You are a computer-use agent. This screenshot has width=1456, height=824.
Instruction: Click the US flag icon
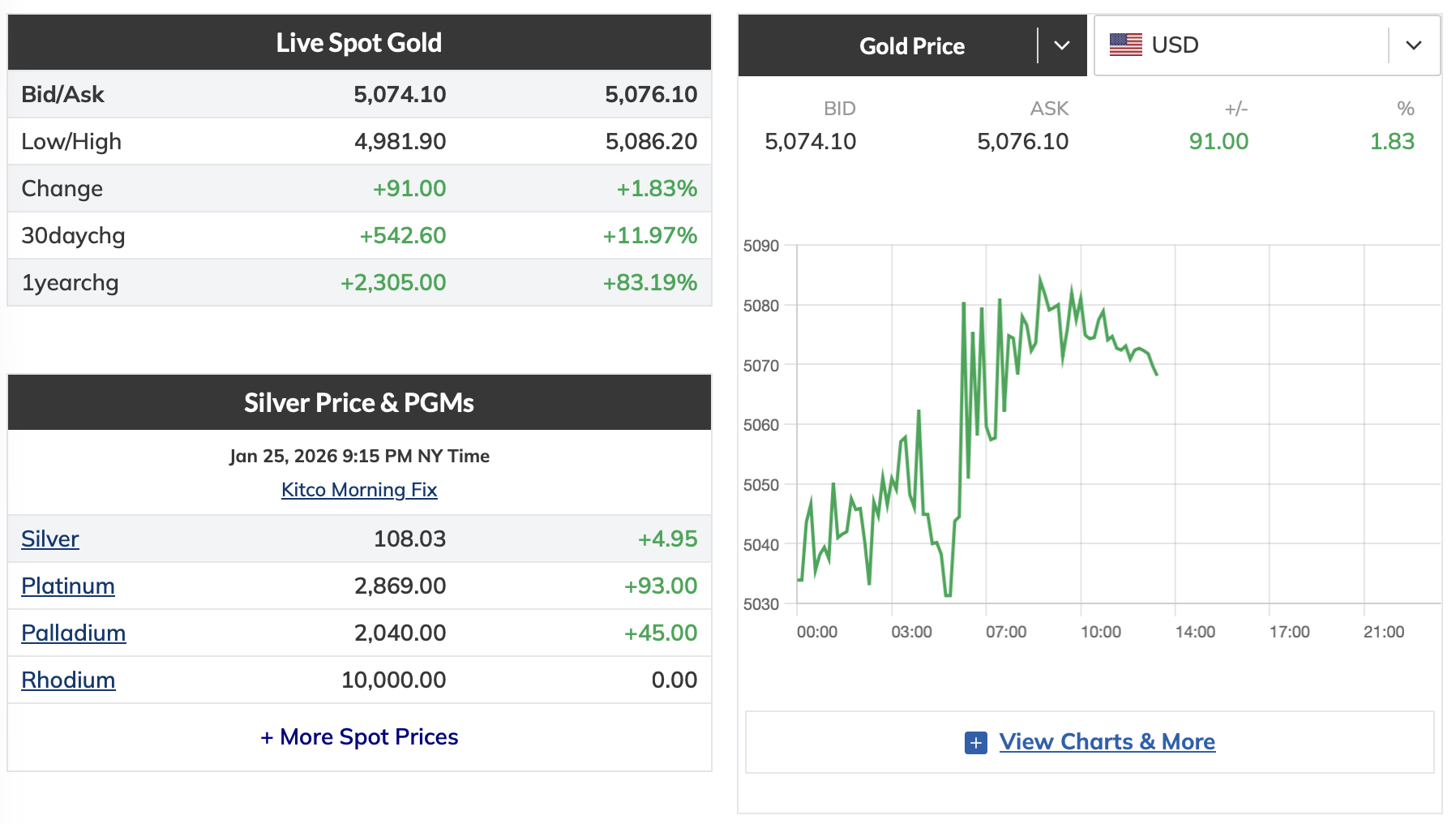coord(1125,45)
